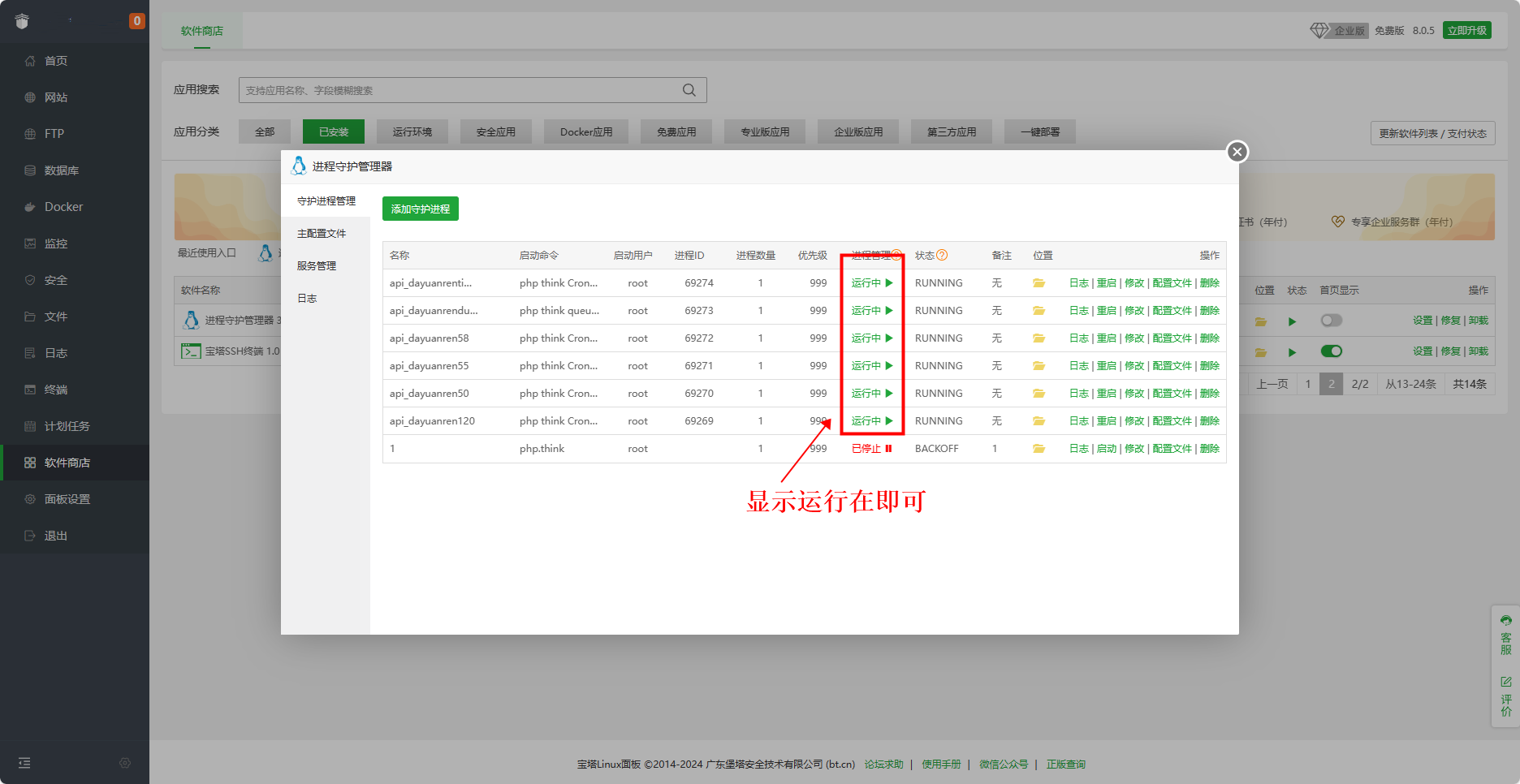
Task: Collapse the sidebar using bottom-left menu icon
Action: [x=24, y=763]
